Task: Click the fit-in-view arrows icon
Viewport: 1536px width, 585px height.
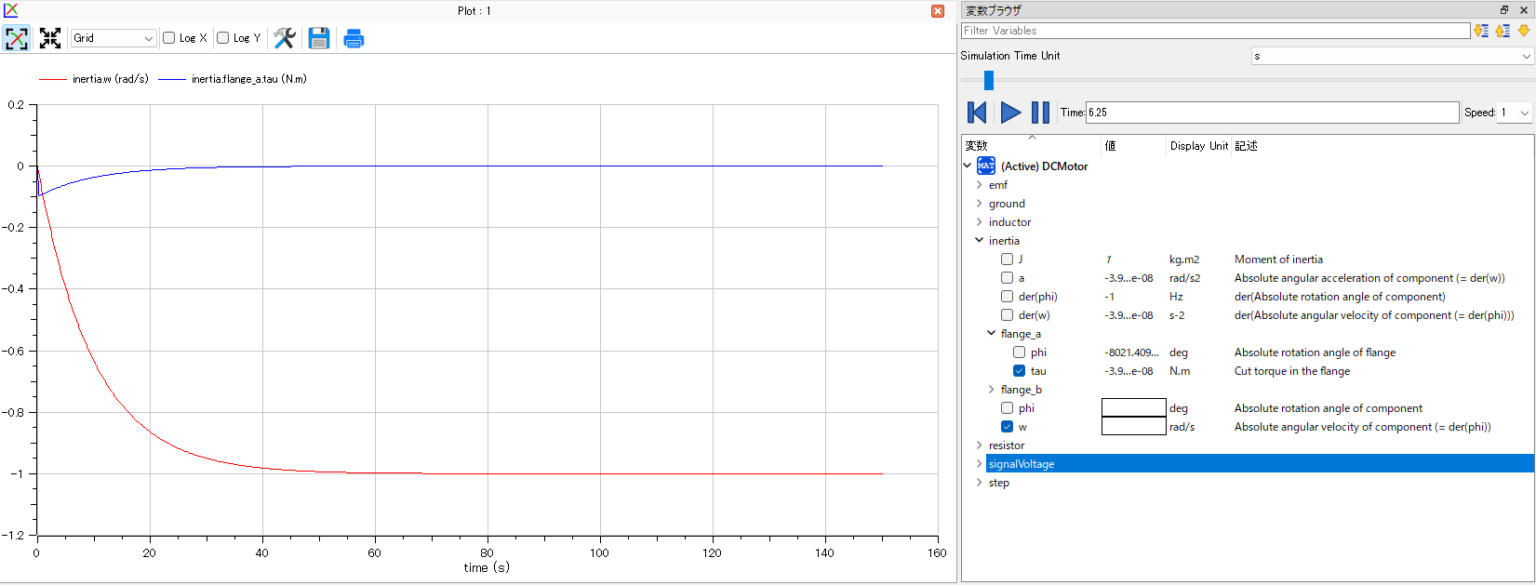Action: (x=48, y=37)
